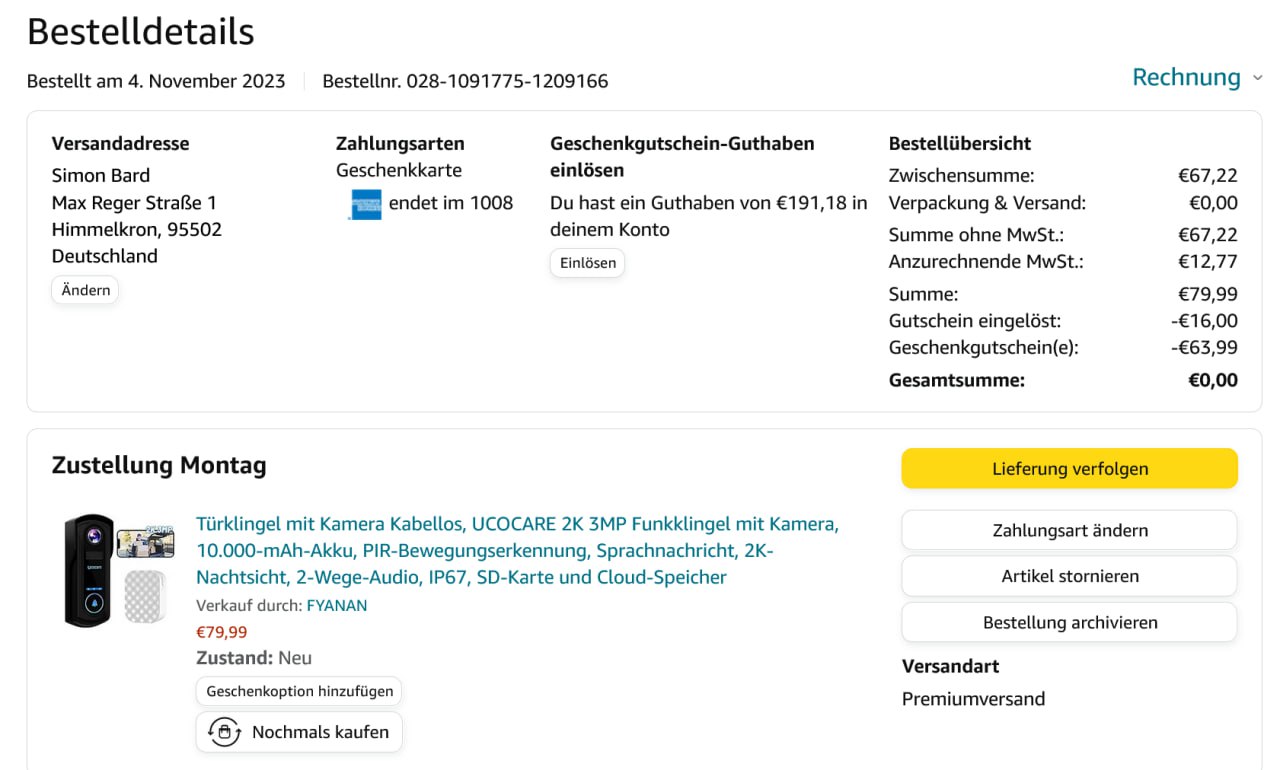The height and width of the screenshot is (770, 1280).
Task: Click the Nochmals kaufen text
Action: point(320,732)
